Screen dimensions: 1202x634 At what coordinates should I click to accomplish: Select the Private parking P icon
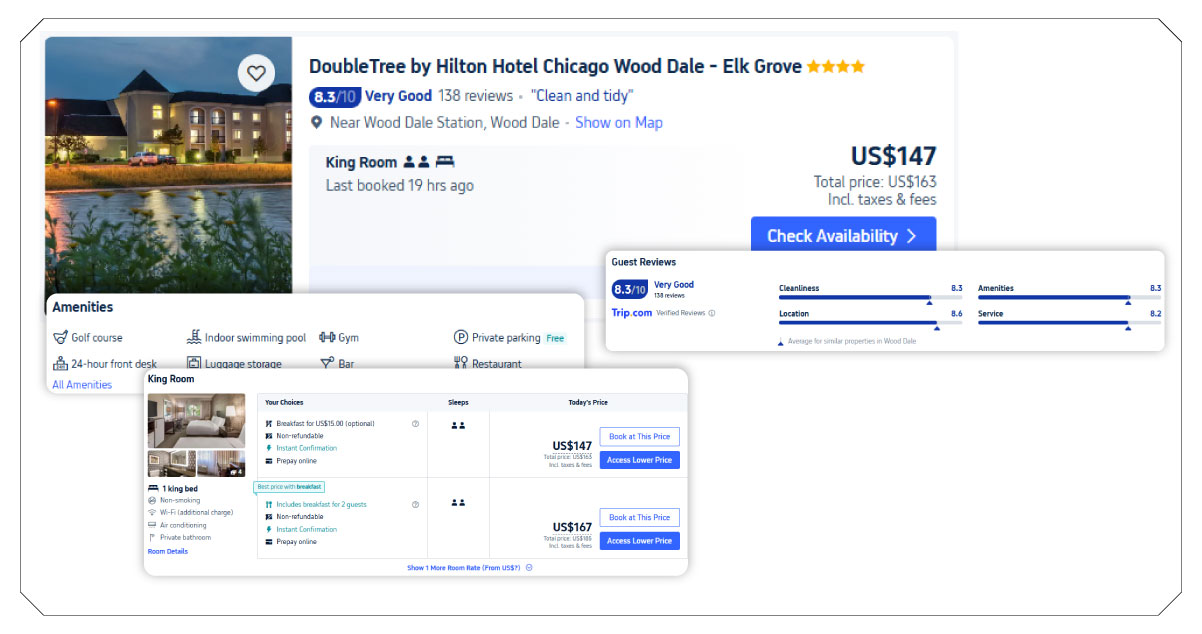[x=460, y=338]
